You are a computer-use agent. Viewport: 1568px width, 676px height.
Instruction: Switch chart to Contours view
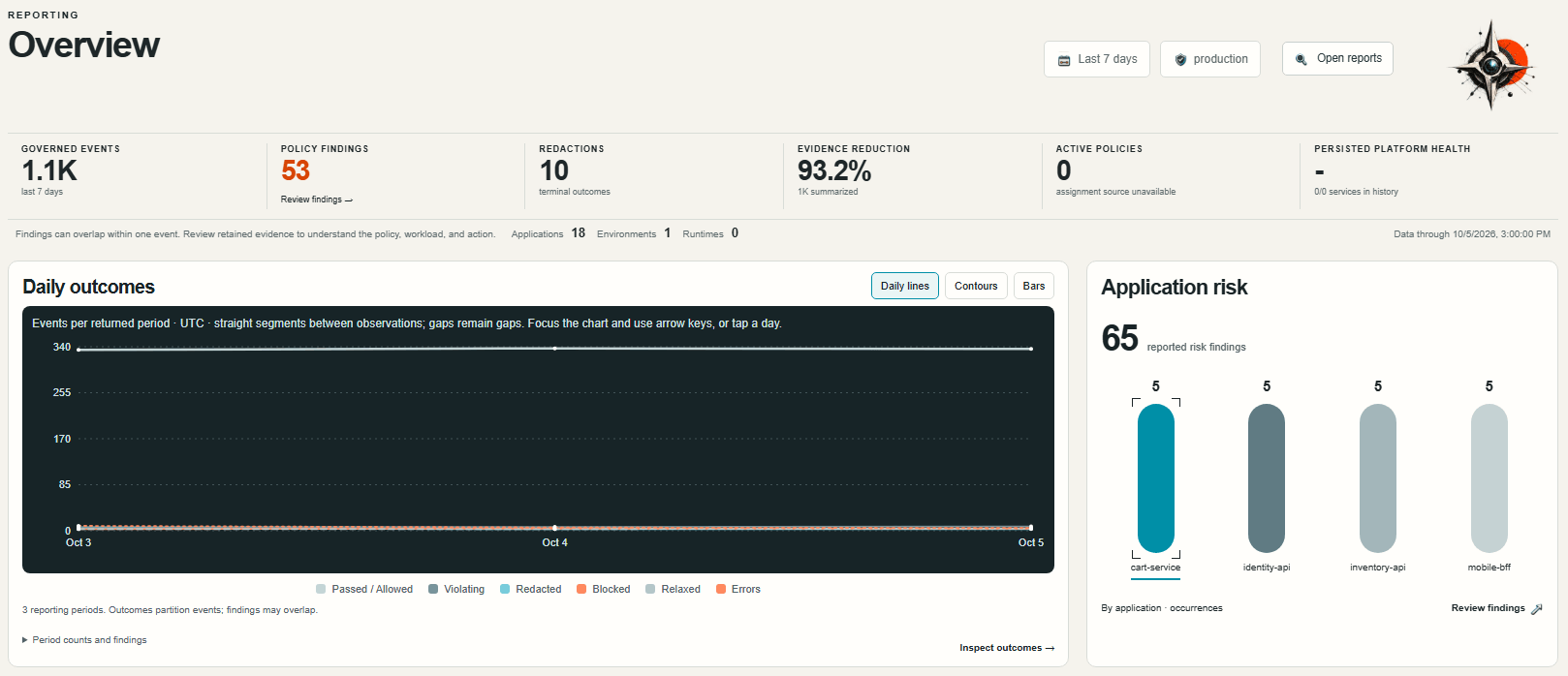click(976, 286)
